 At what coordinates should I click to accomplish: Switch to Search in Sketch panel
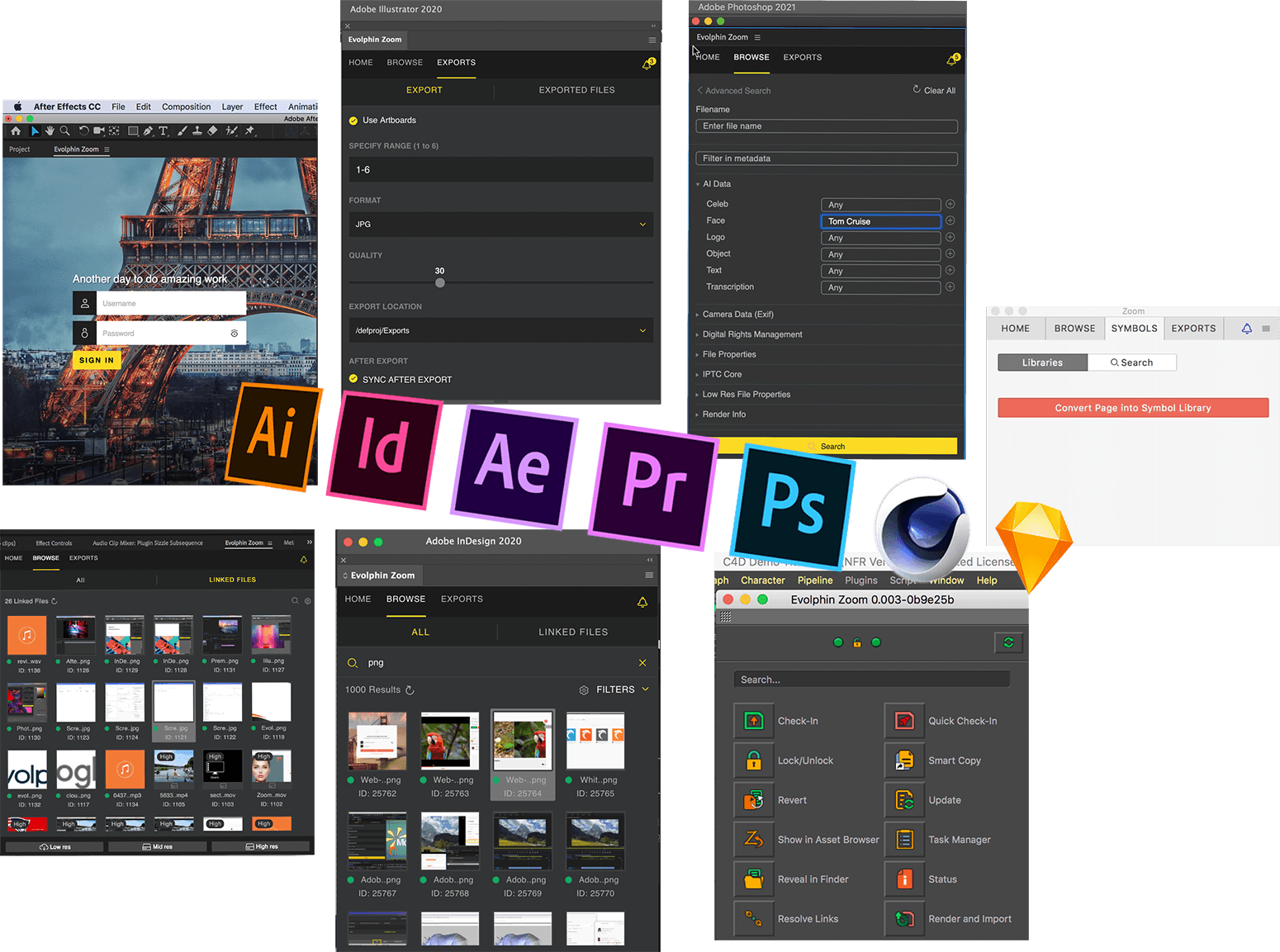point(1132,362)
